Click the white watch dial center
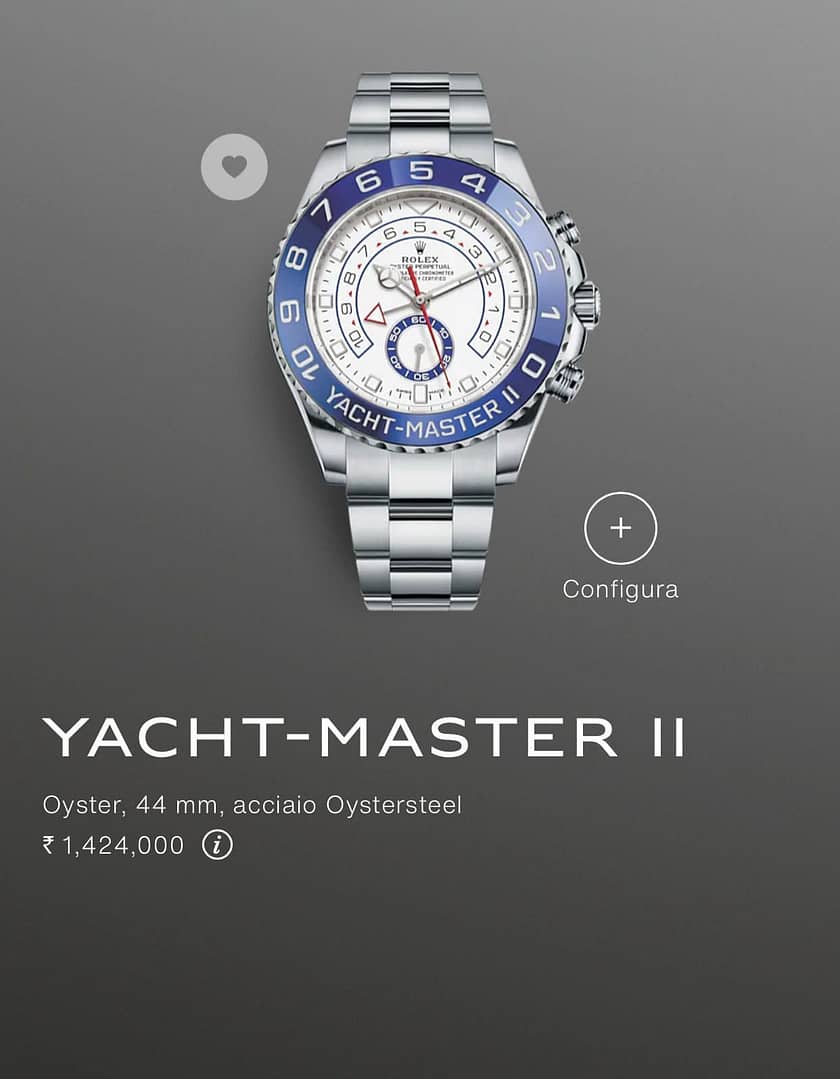Screen dimensions: 840x1079 tap(420, 301)
